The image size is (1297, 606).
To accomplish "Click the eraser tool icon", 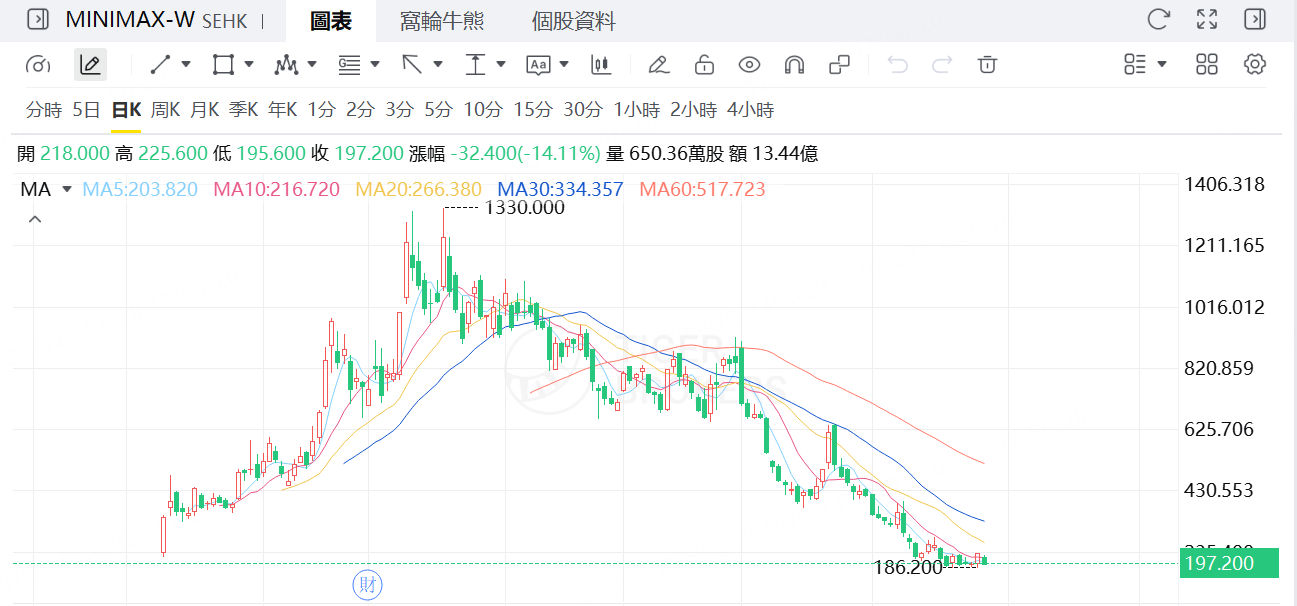I will tap(658, 65).
